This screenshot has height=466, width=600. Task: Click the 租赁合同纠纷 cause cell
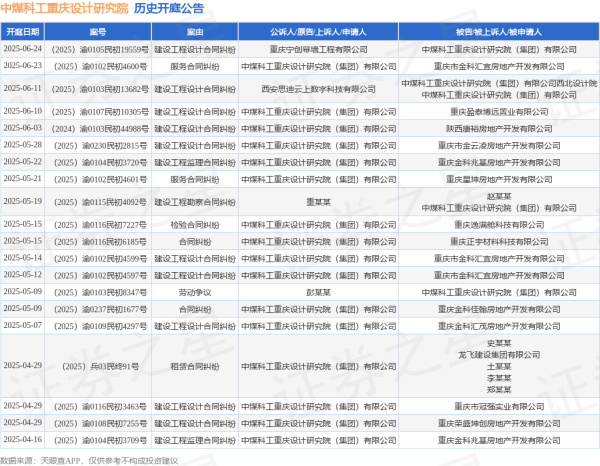pyautogui.click(x=195, y=367)
